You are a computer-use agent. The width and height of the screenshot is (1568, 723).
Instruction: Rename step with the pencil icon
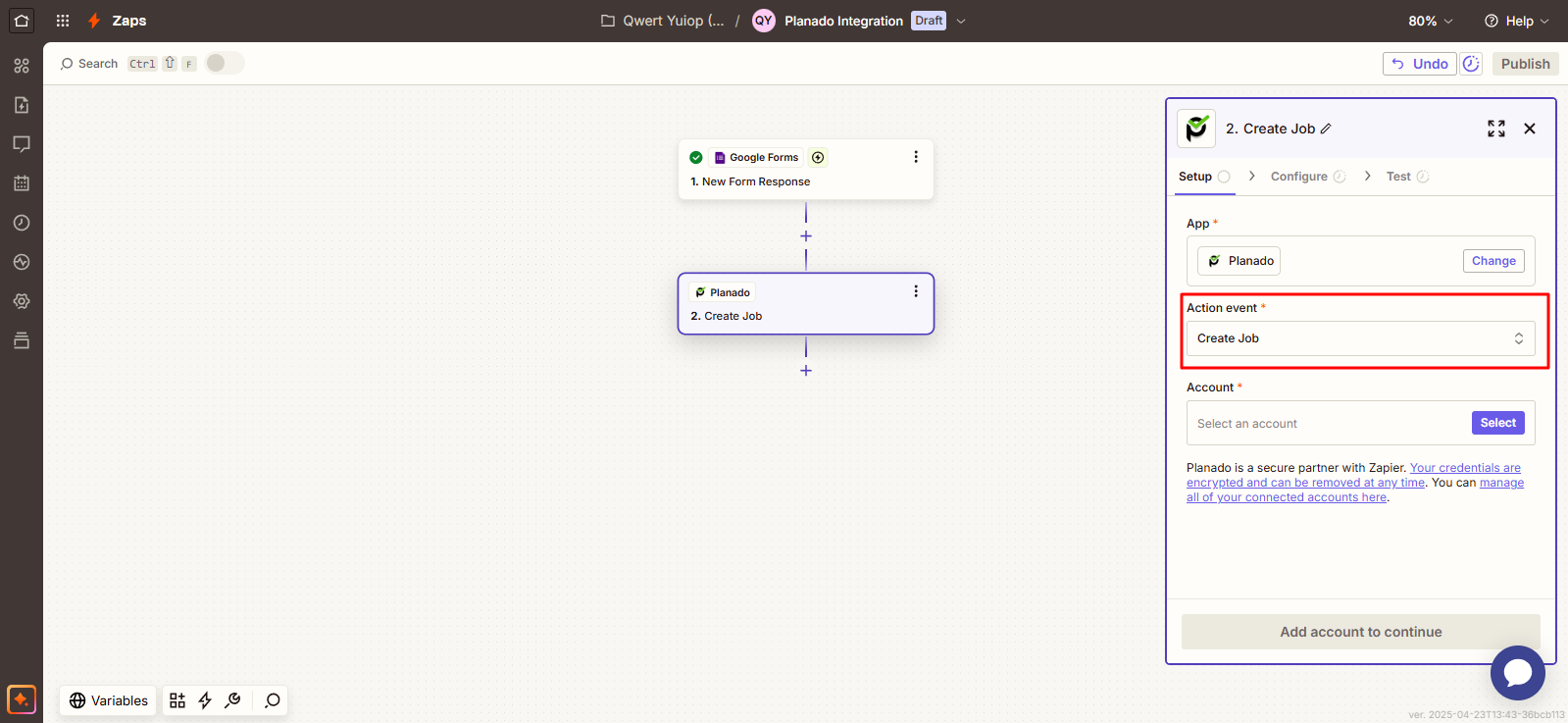tap(1326, 129)
